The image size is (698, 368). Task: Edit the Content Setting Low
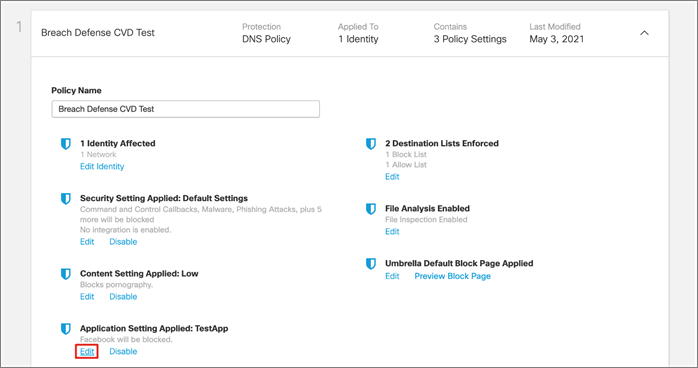tap(87, 296)
